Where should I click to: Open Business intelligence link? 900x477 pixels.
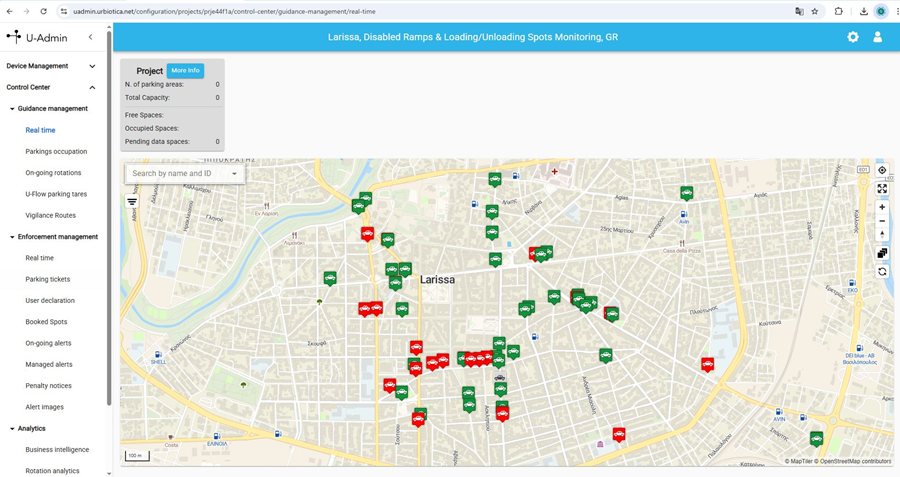(x=57, y=450)
